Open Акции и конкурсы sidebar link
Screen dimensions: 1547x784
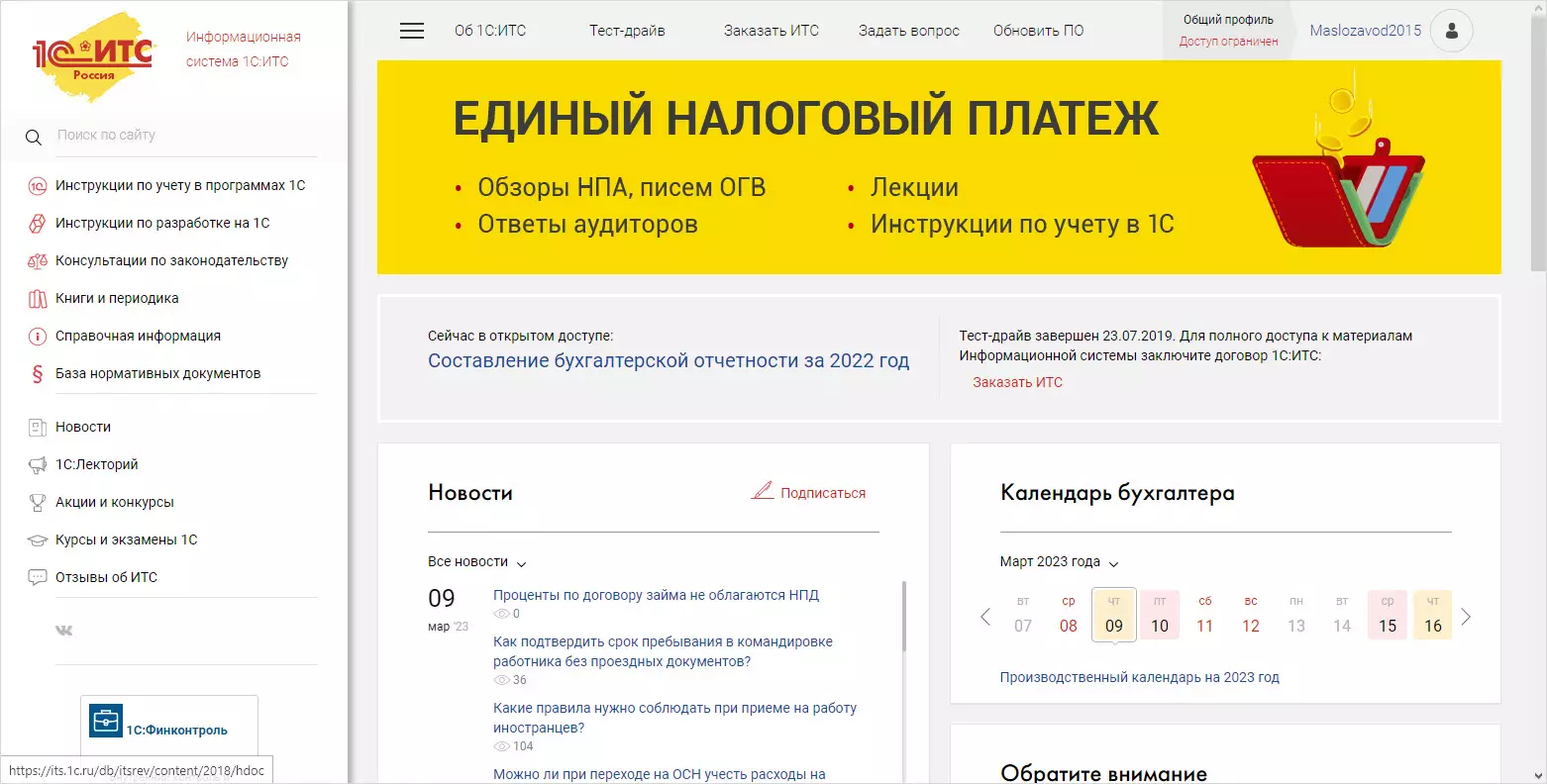[x=115, y=503]
